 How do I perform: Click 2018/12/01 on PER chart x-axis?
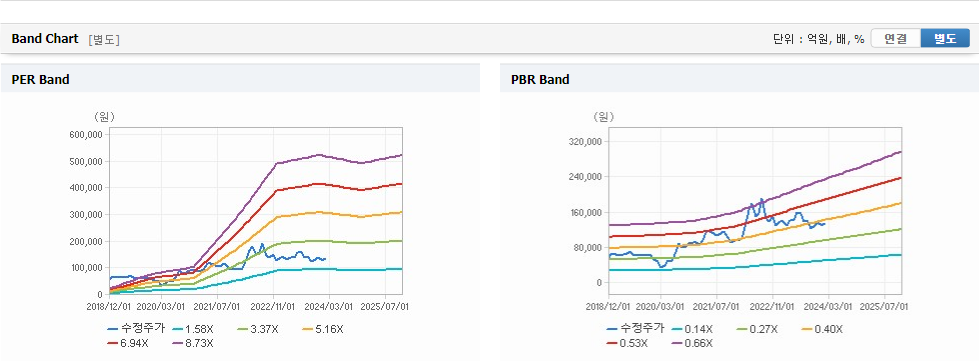pos(109,307)
